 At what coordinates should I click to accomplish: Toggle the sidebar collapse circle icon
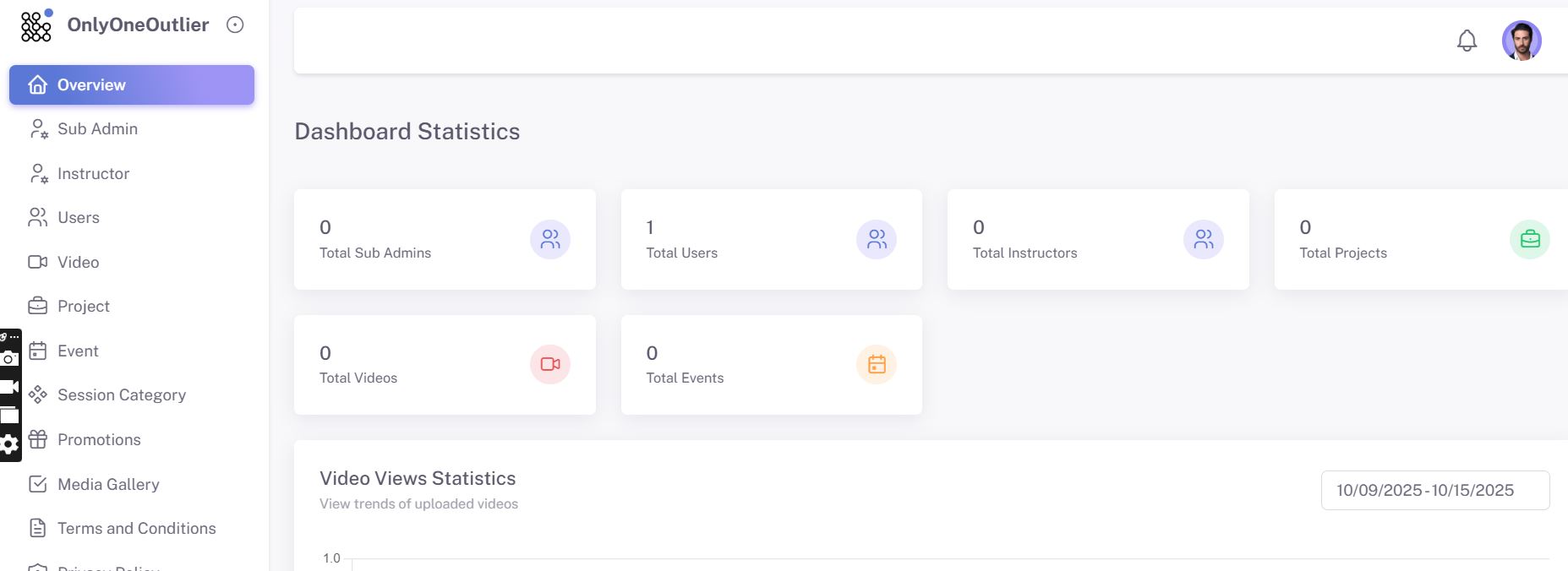pos(235,25)
